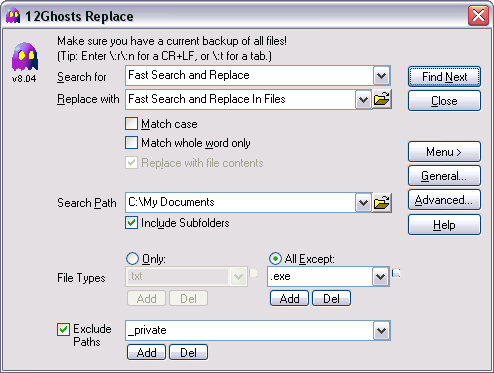Expand the Search for dropdown list
The image size is (494, 373).
(x=381, y=76)
